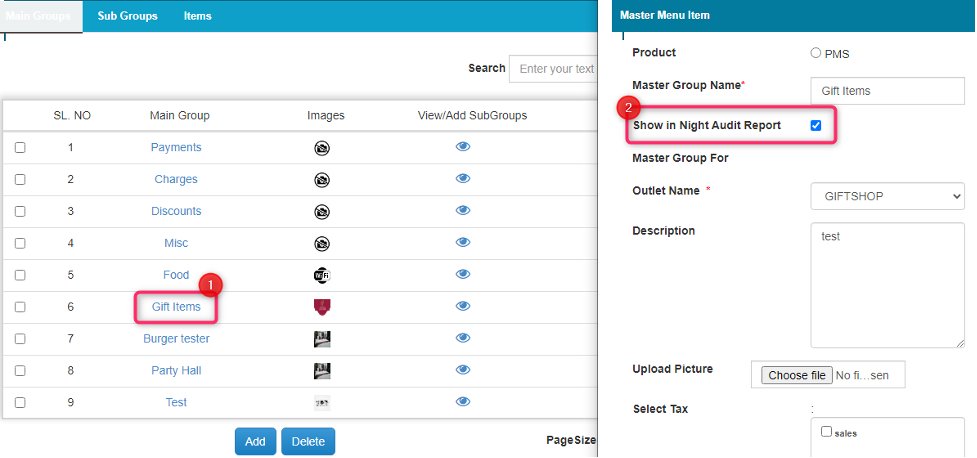
Task: Click the eye icon in Food row
Action: [463, 274]
